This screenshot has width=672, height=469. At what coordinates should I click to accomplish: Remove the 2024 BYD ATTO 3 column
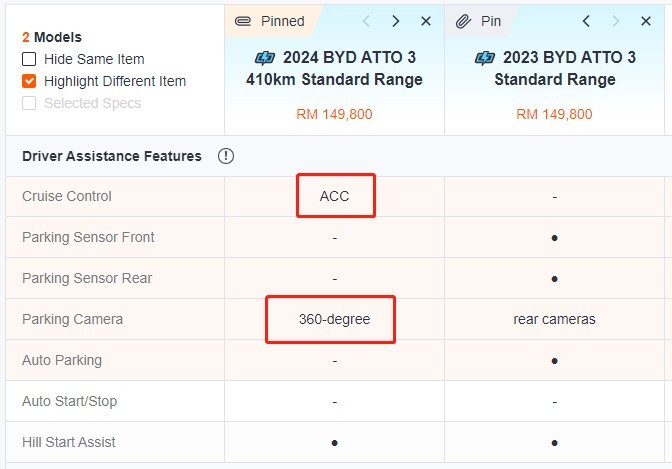coord(426,21)
